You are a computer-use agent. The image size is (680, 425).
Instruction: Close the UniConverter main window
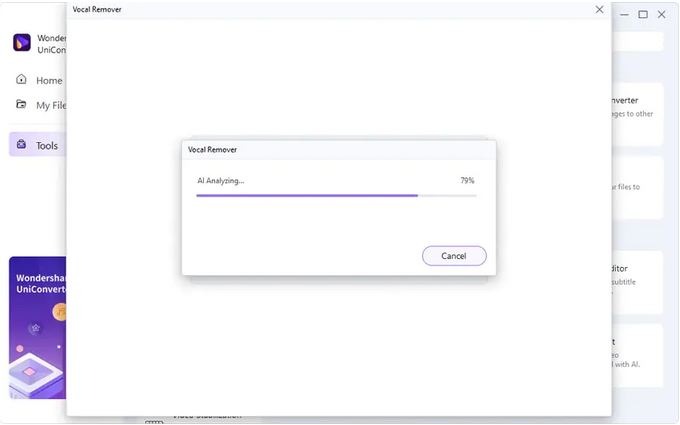point(661,15)
